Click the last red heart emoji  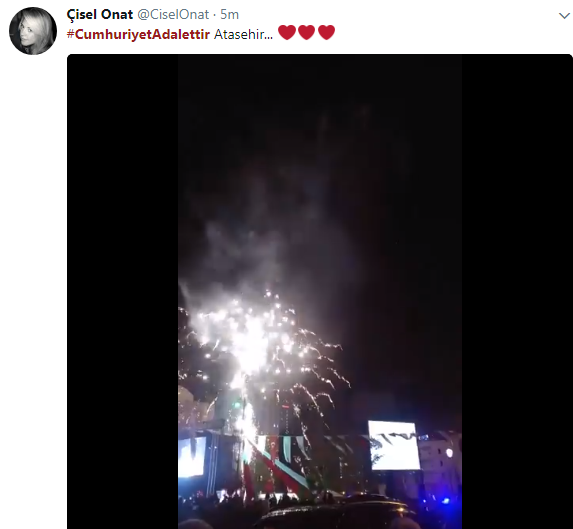[x=326, y=33]
